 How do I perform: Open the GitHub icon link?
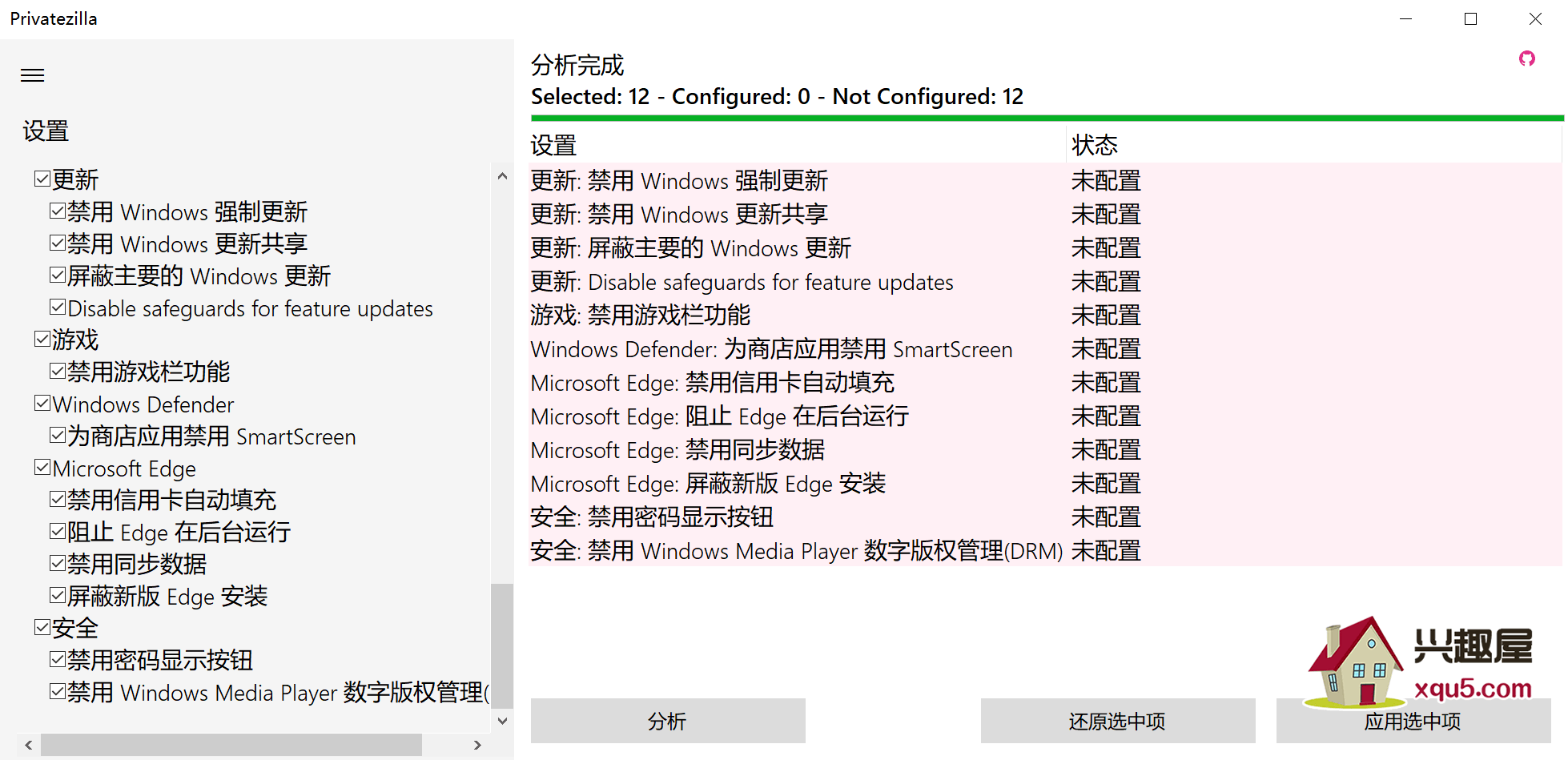1527,58
